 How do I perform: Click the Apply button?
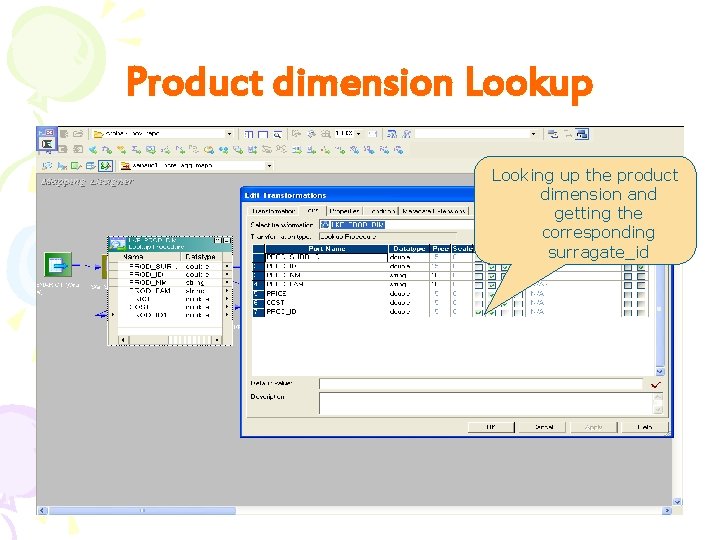click(x=594, y=427)
